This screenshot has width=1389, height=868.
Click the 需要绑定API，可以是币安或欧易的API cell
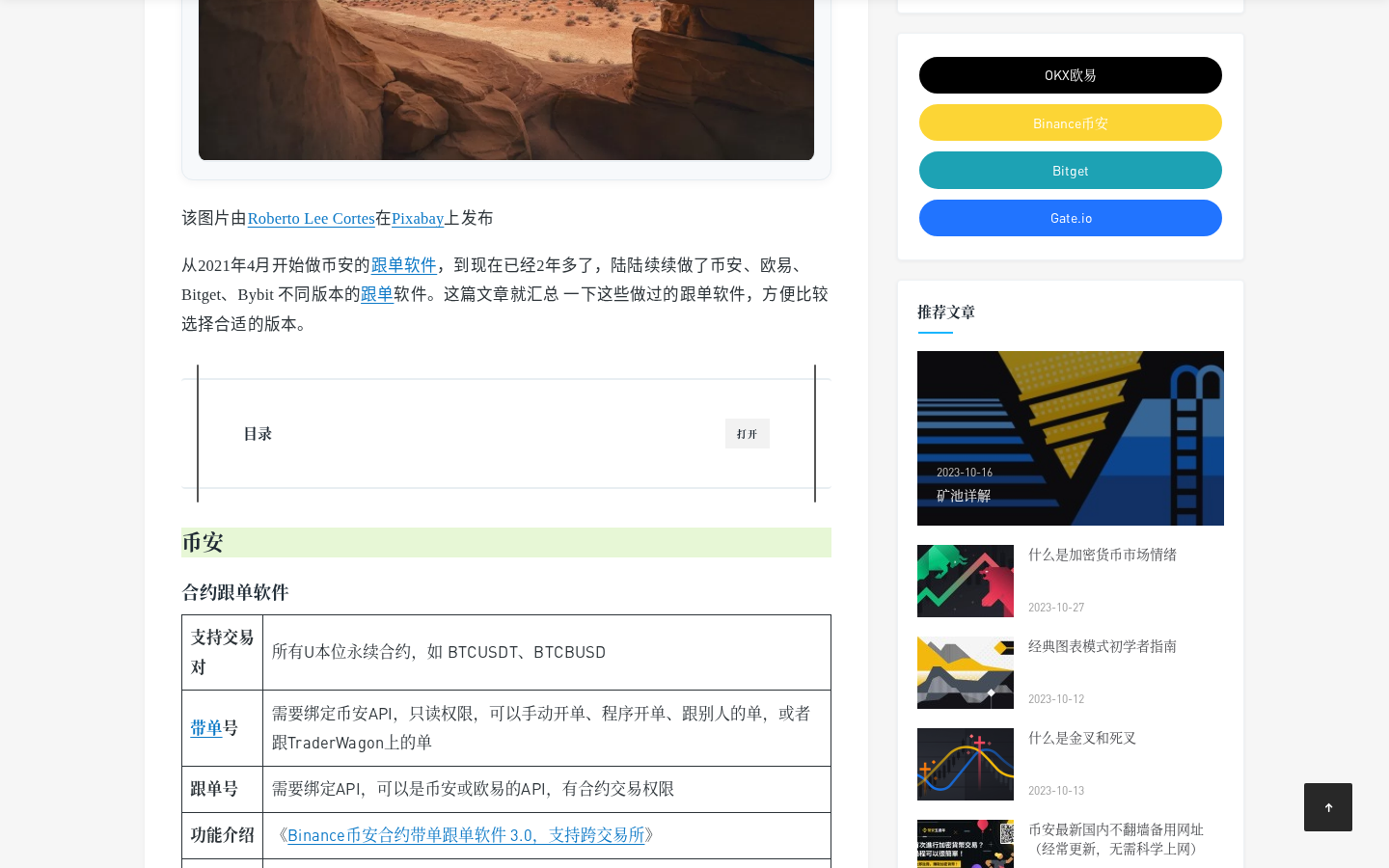tap(547, 789)
